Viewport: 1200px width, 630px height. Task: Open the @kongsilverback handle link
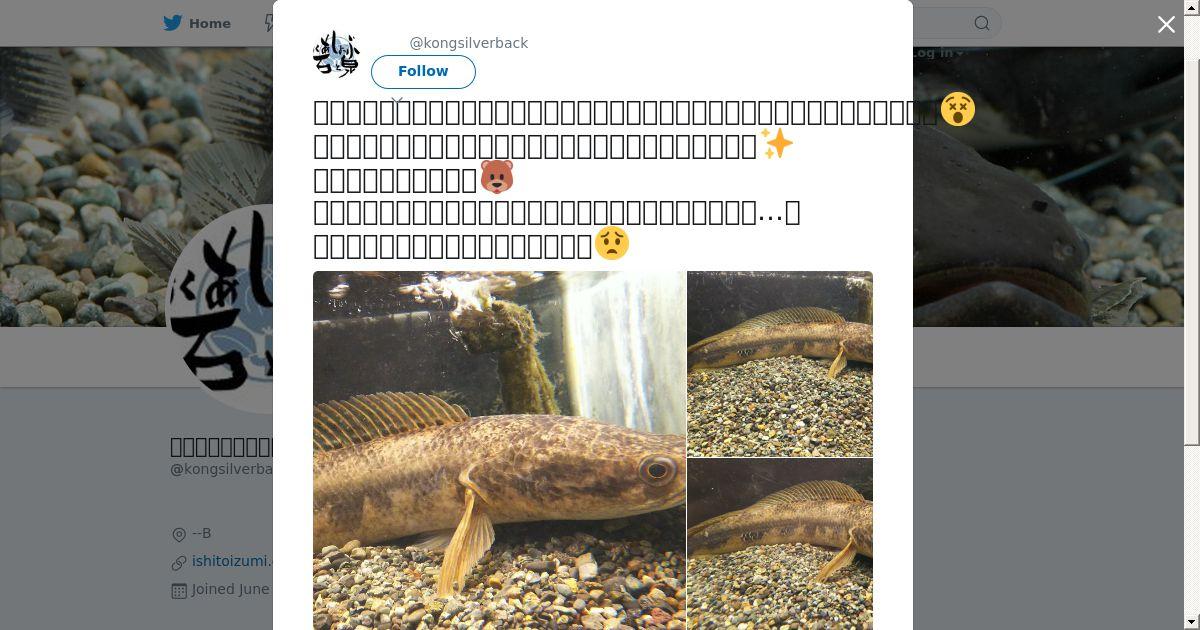tap(469, 43)
